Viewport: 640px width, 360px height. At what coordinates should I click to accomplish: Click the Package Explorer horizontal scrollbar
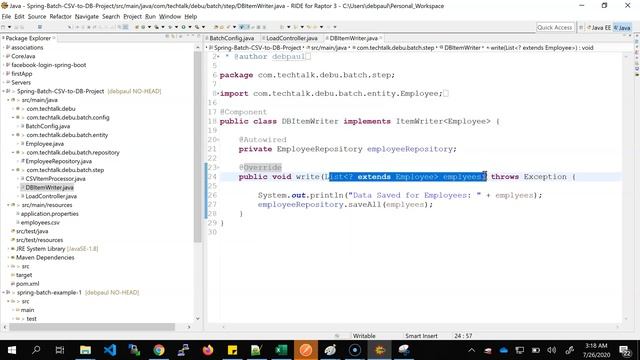click(92, 327)
